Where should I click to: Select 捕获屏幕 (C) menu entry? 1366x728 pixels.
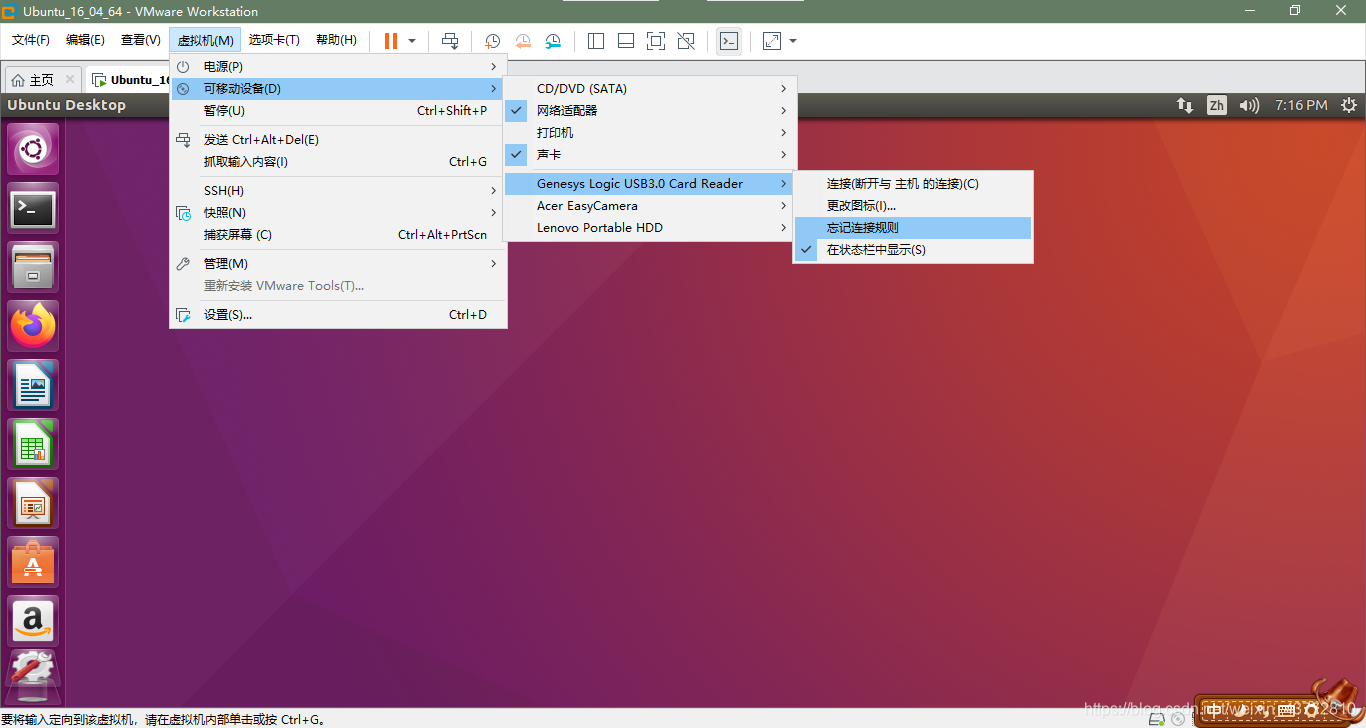pos(339,235)
